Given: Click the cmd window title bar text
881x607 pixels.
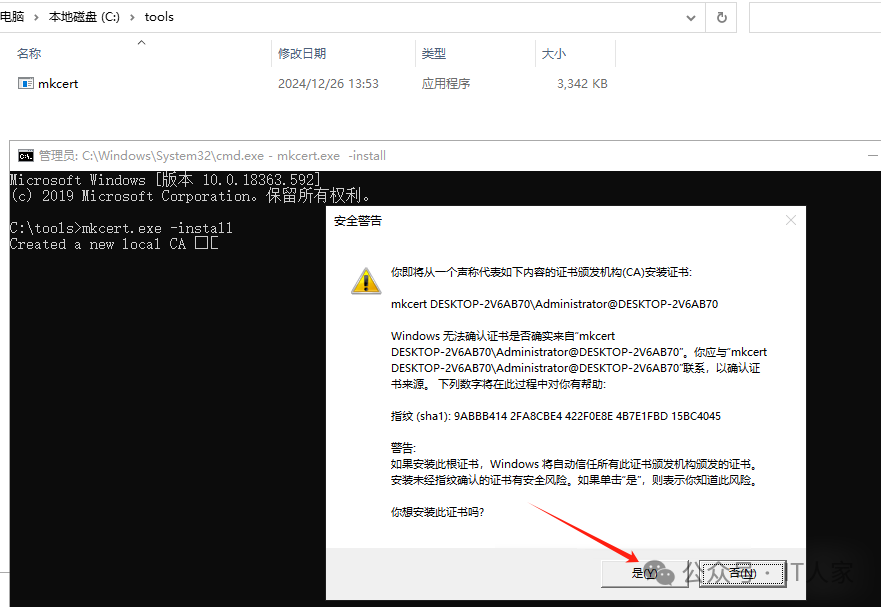Looking at the screenshot, I should point(212,156).
